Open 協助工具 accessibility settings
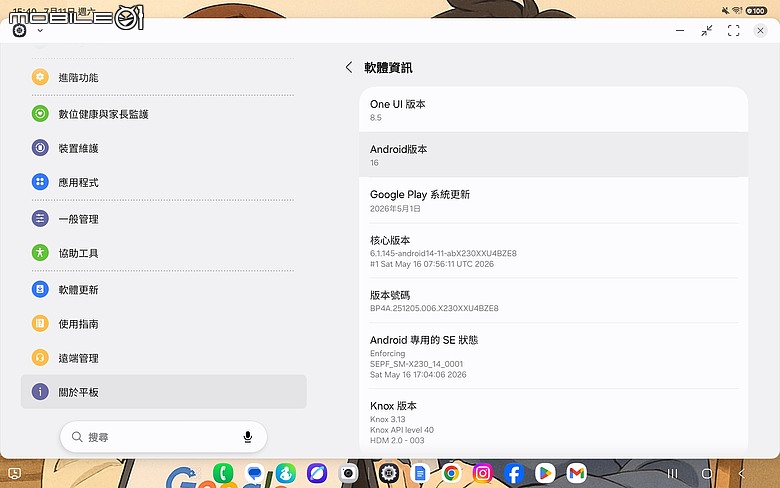780x488 pixels. pyautogui.click(x=163, y=253)
